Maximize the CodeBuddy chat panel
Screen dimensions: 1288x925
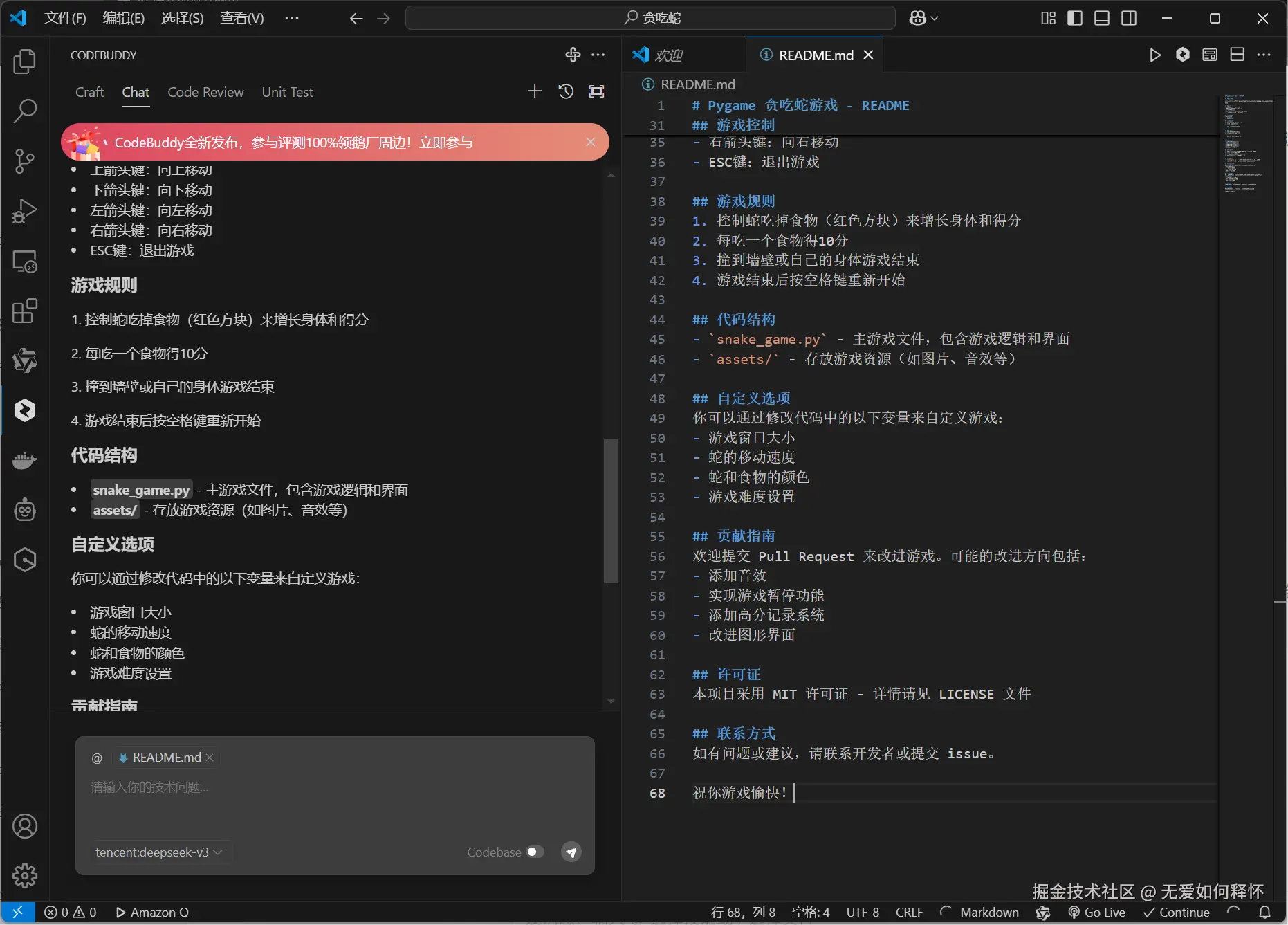point(596,91)
